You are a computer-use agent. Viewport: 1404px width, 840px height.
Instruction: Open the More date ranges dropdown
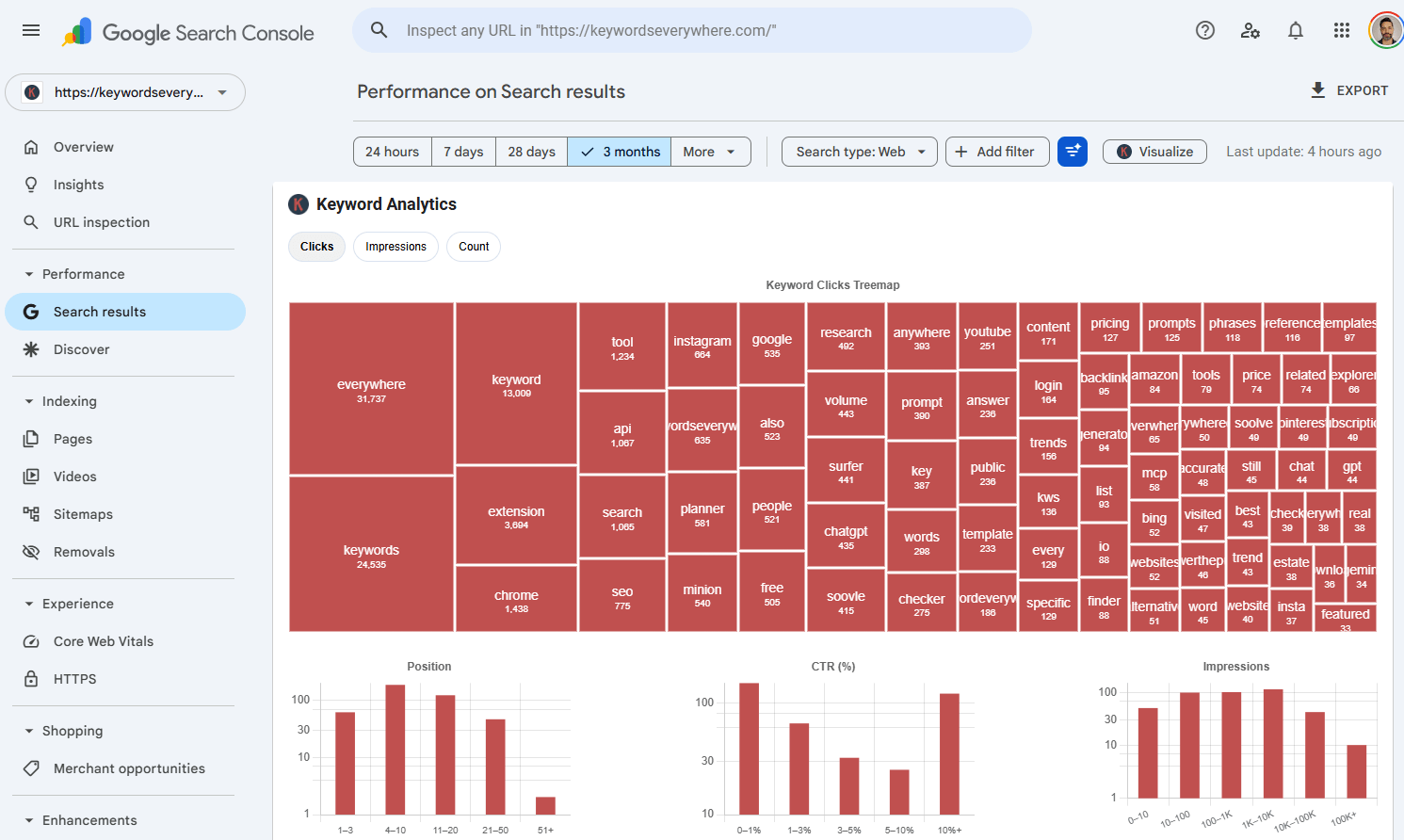(711, 152)
